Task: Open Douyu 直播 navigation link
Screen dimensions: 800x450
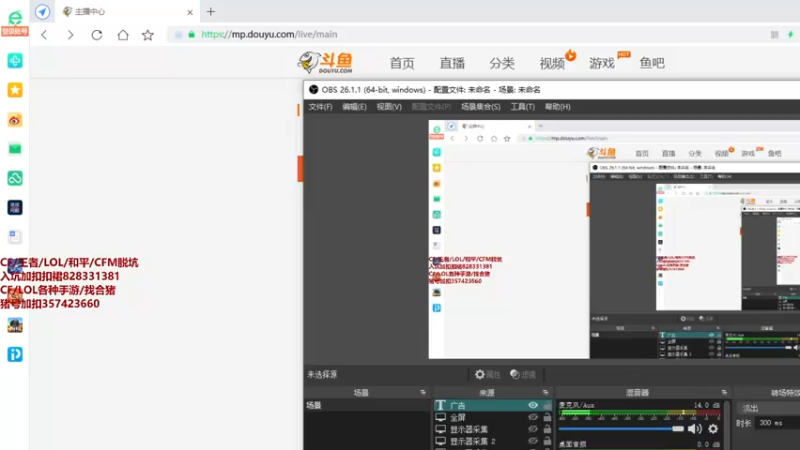Action: click(452, 63)
